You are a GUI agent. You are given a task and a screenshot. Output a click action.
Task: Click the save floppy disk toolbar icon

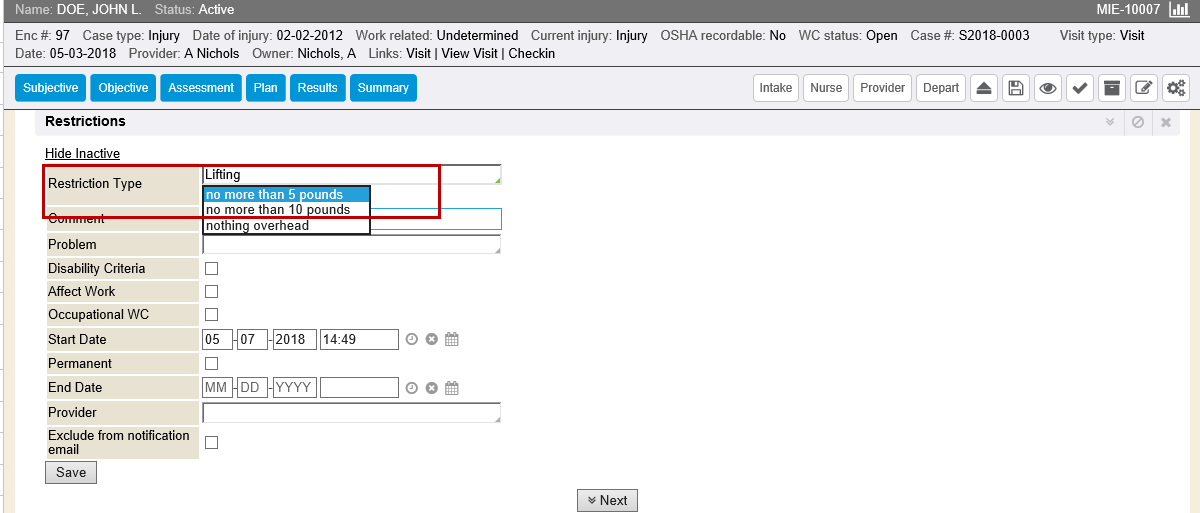[1015, 88]
